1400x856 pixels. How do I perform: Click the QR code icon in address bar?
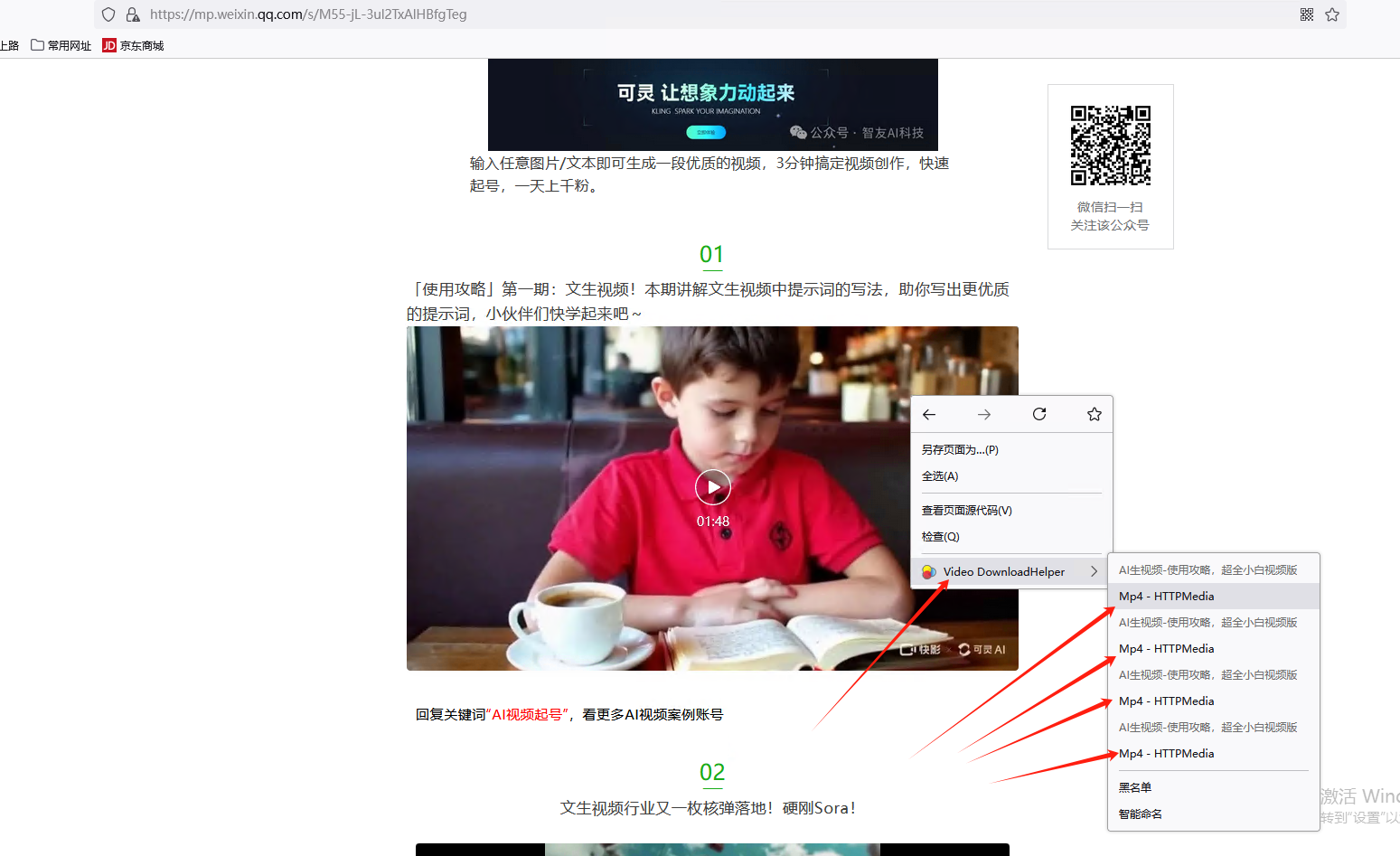(x=1307, y=14)
